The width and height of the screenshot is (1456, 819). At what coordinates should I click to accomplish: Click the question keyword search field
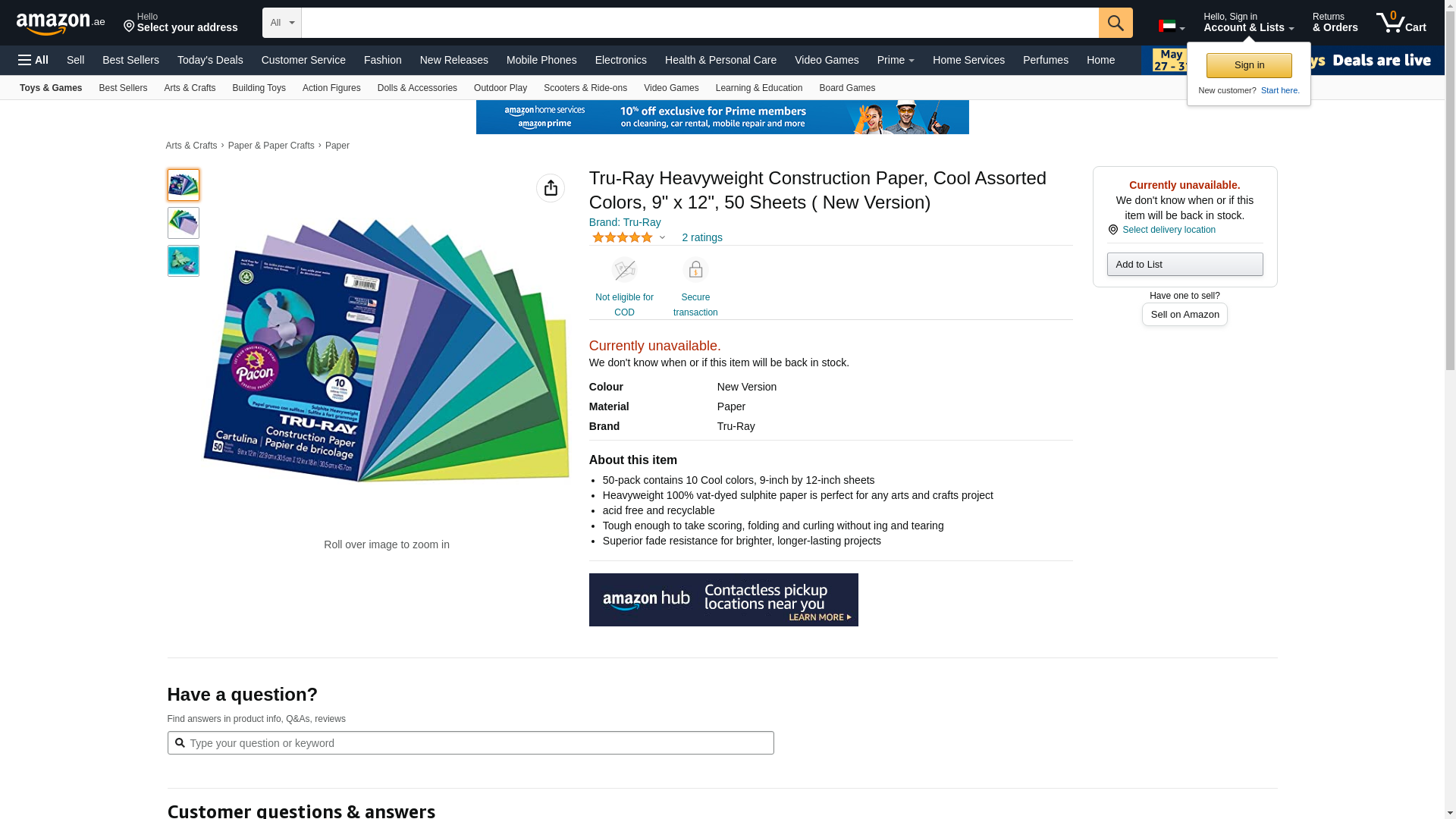471,743
